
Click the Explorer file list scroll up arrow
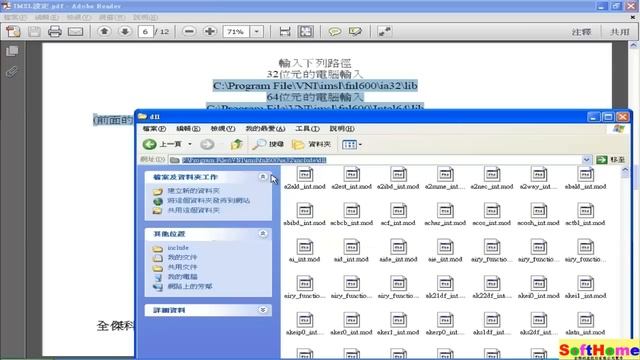click(625, 171)
